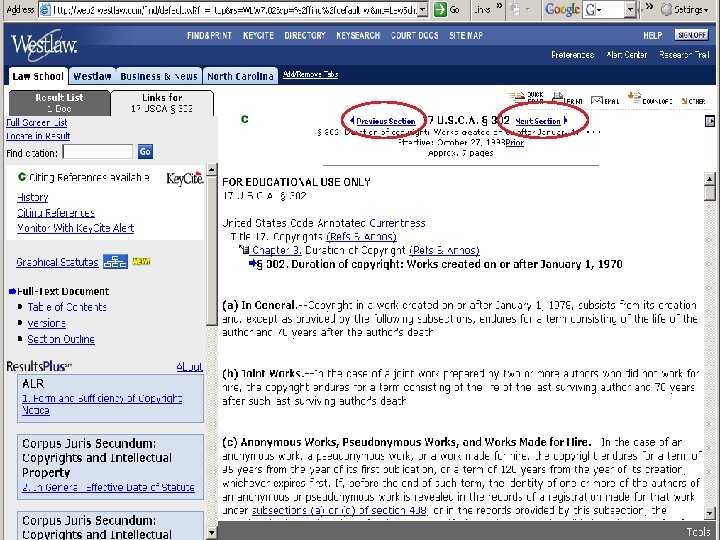This screenshot has height=540, width=720.
Task: Click Monitor With KeyCite Alert
Action: (x=75, y=228)
